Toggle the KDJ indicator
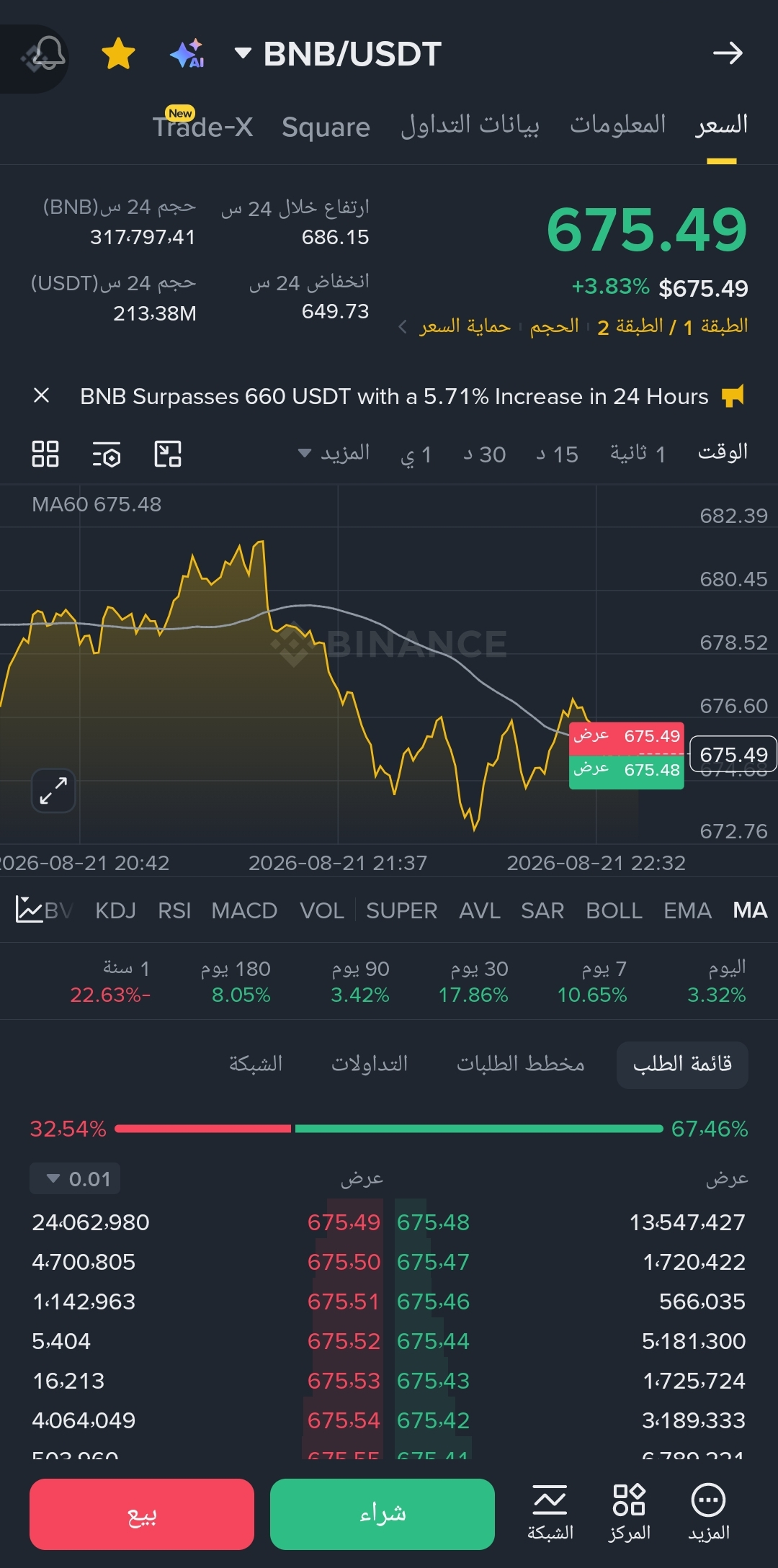 (115, 910)
